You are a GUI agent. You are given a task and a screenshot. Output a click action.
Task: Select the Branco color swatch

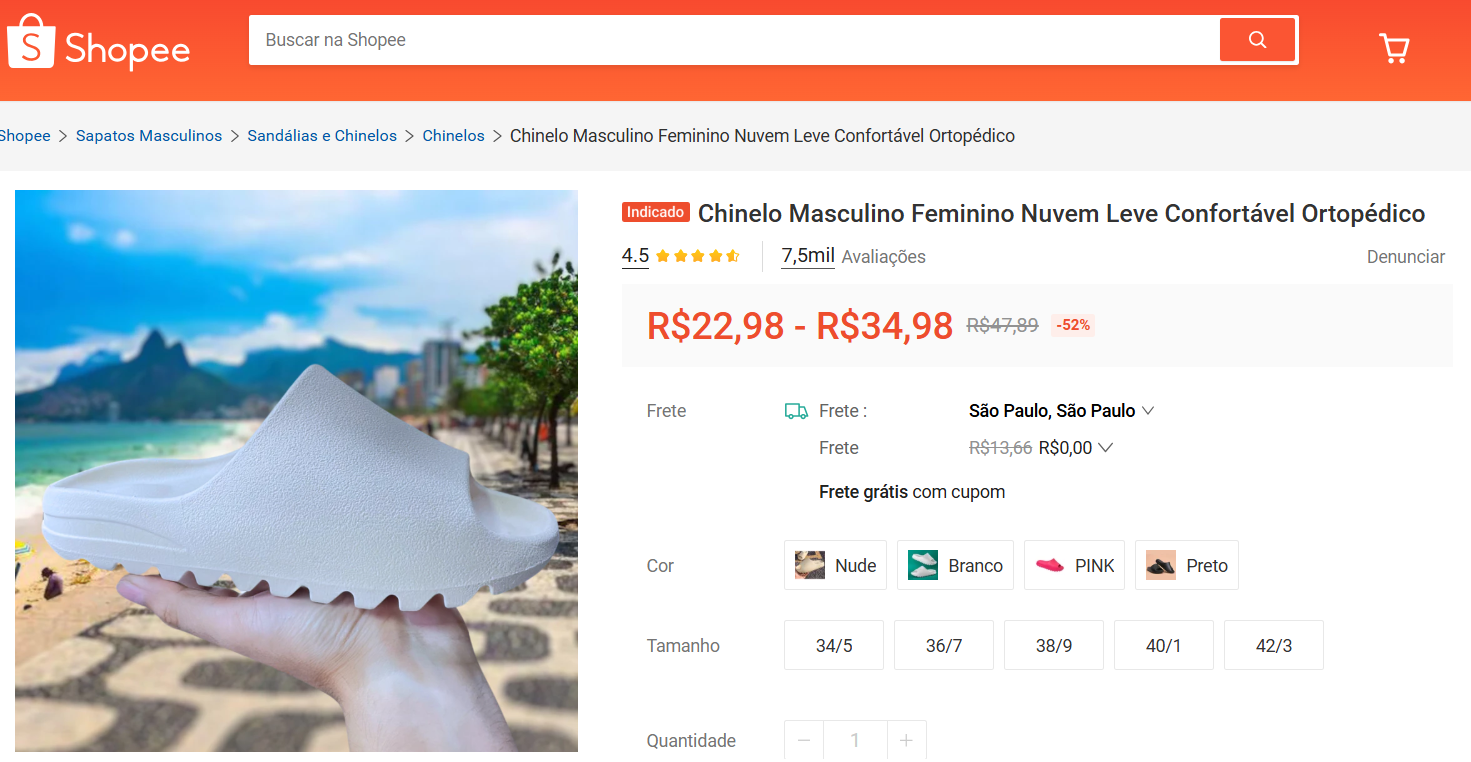coord(954,564)
